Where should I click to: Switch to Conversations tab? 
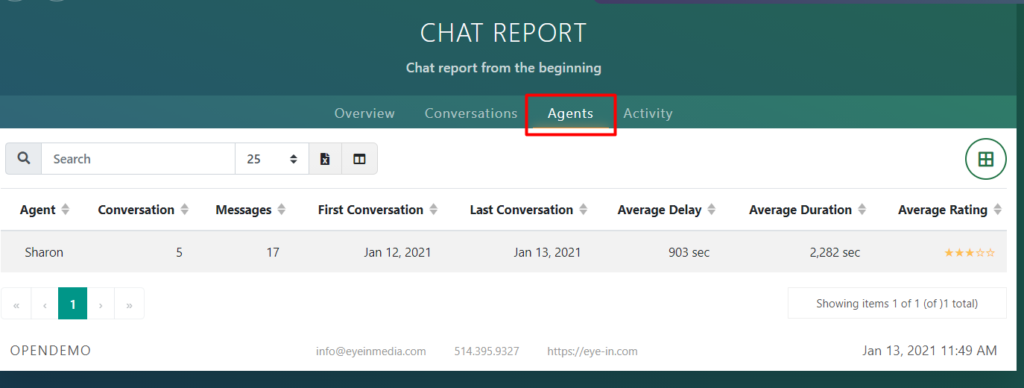[471, 114]
